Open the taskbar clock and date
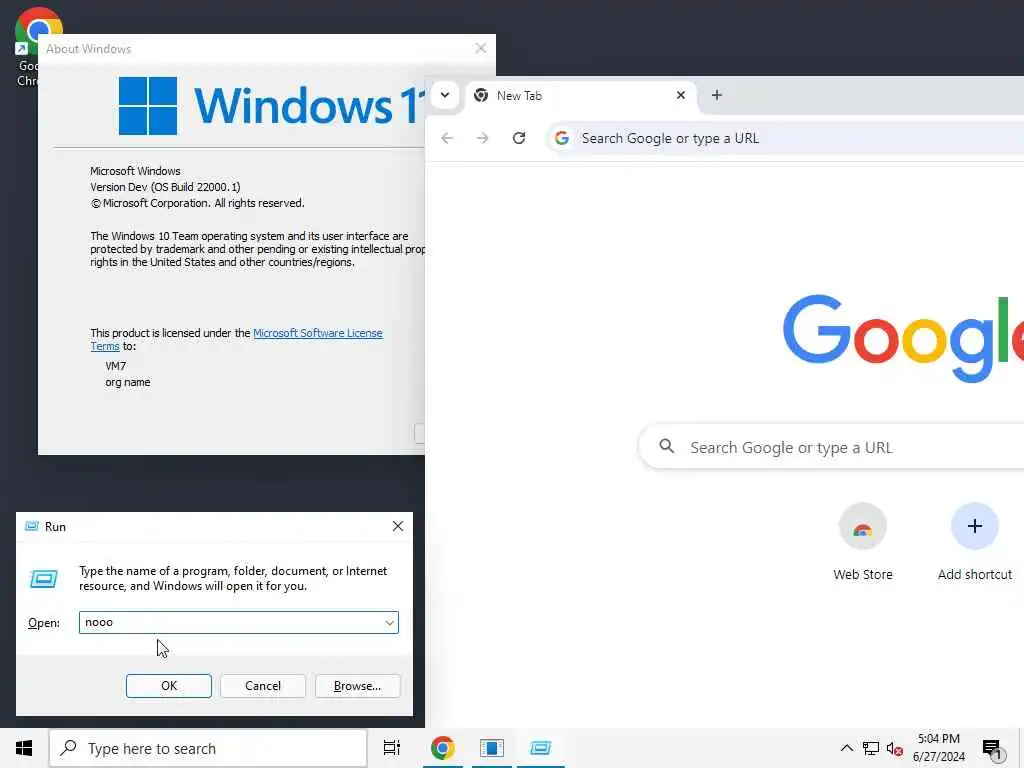The height and width of the screenshot is (768, 1024). tap(939, 748)
